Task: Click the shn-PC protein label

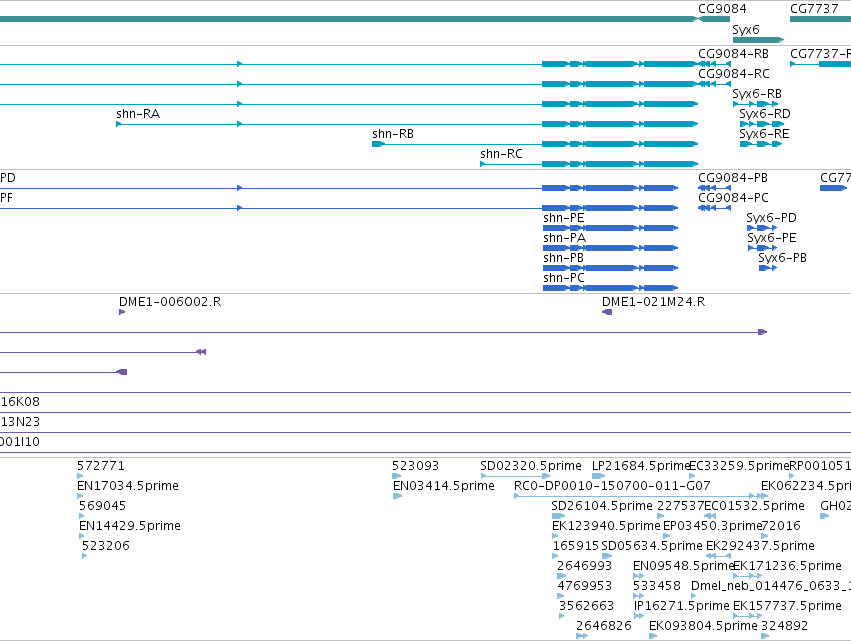Action: point(564,278)
